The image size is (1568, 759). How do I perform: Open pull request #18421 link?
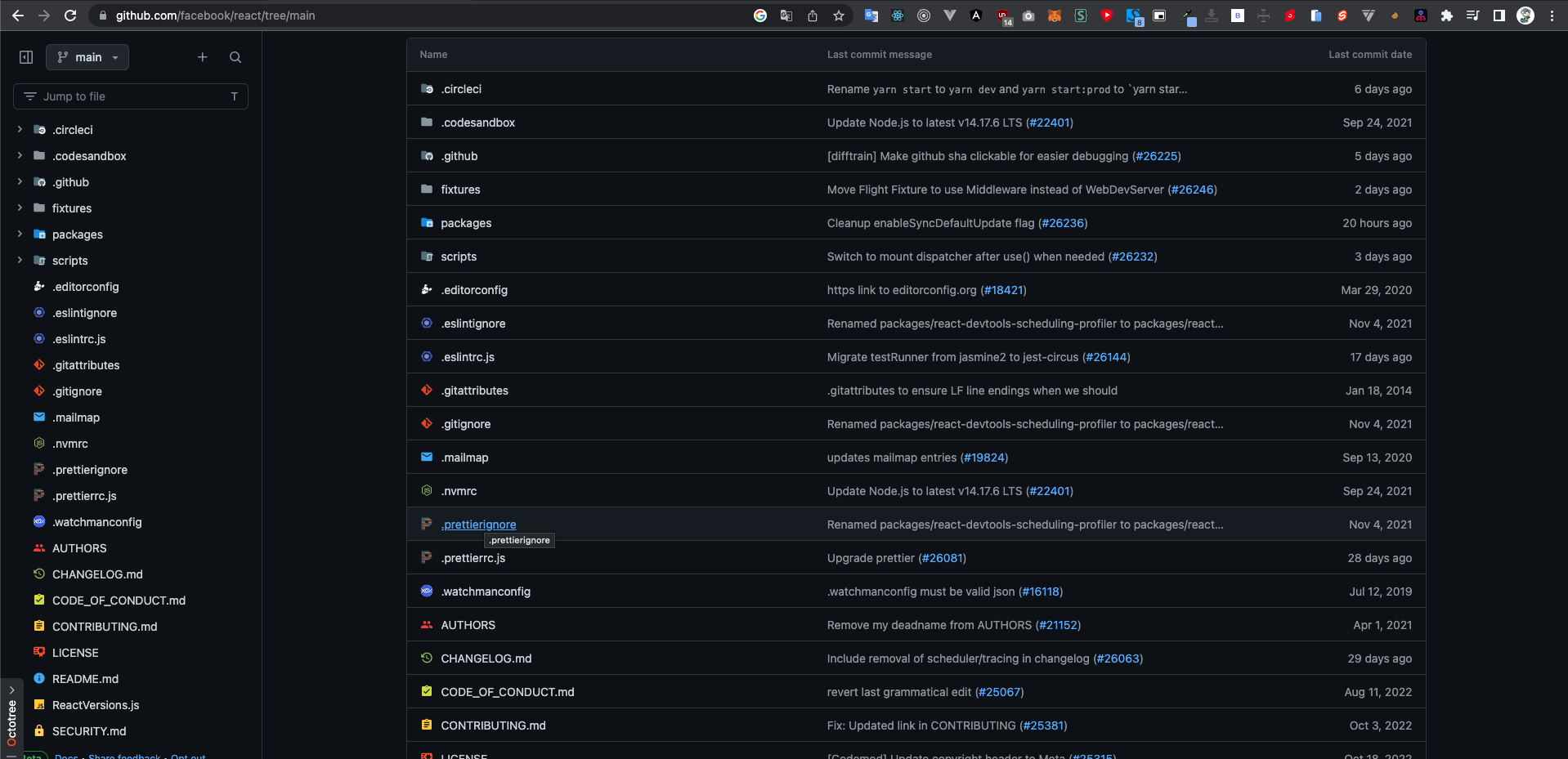[1003, 290]
